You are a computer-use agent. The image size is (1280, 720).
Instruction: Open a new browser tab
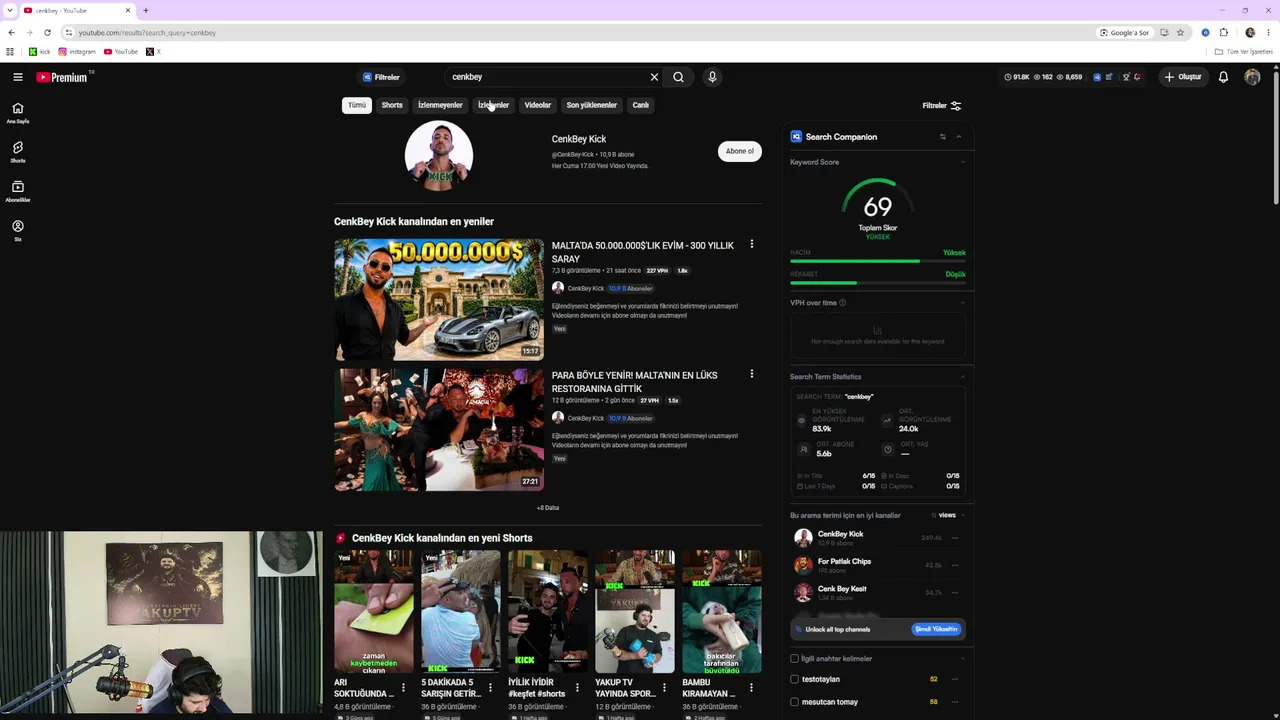click(146, 10)
